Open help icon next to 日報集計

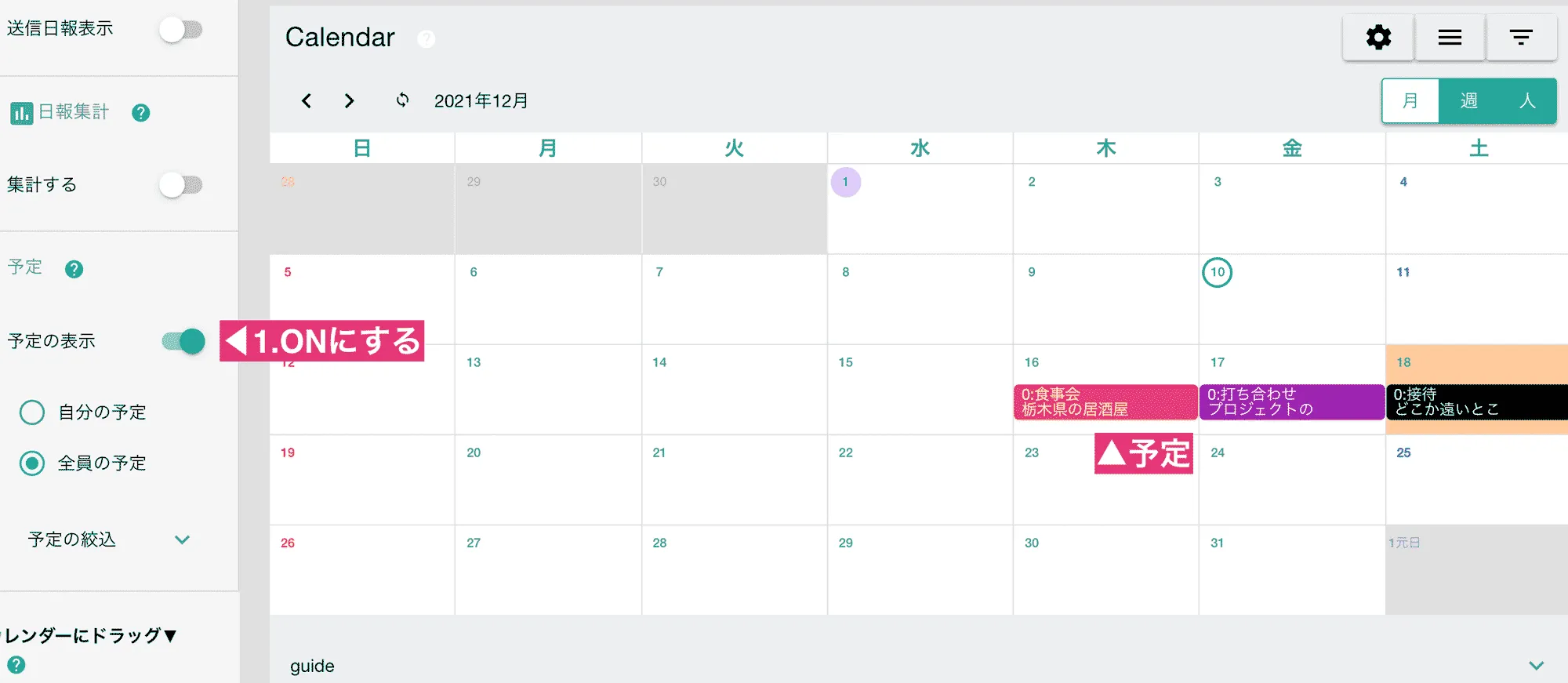pos(141,113)
